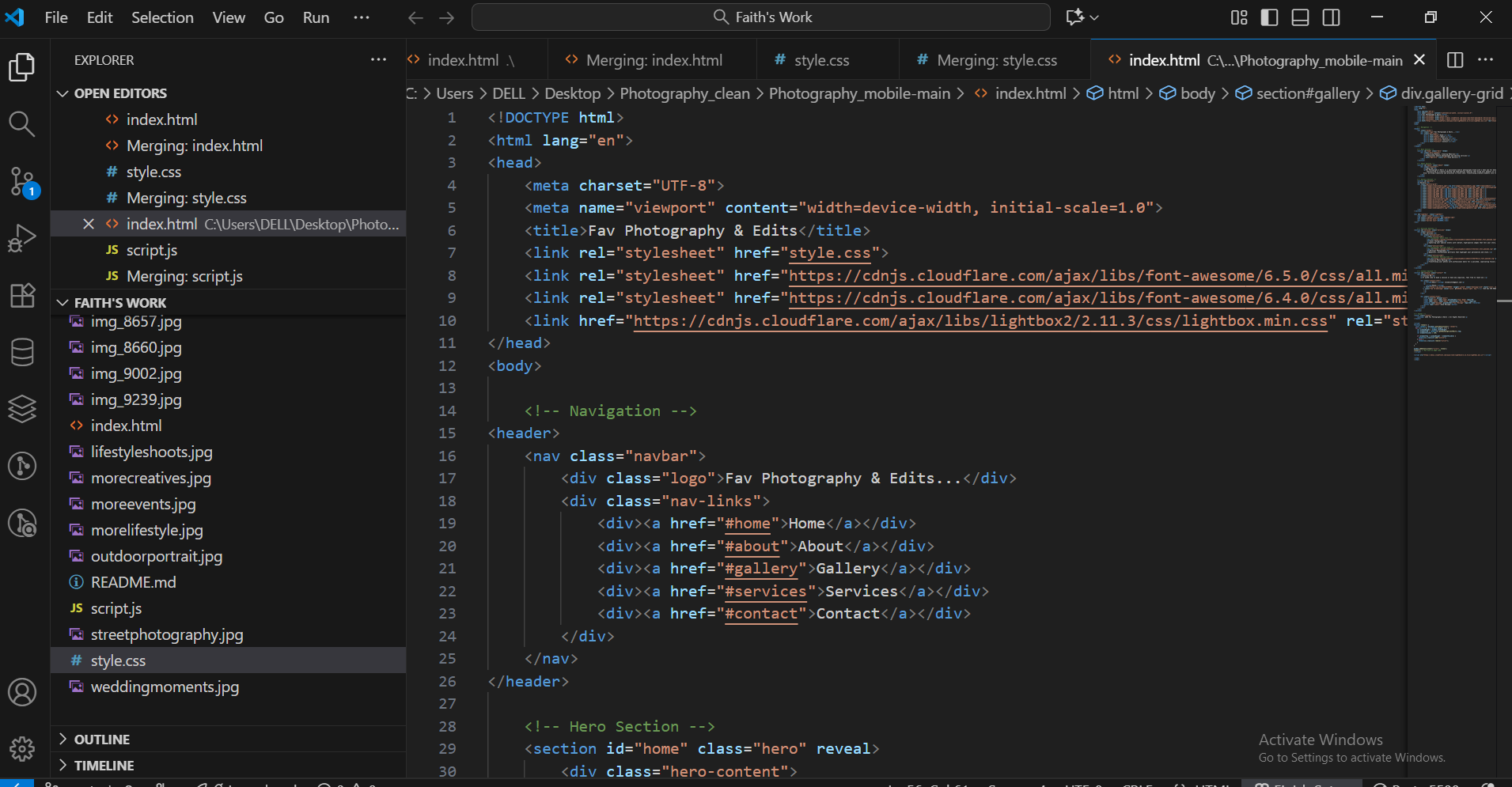Click section#gallery in the breadcrumb
1512x787 pixels.
1307,93
